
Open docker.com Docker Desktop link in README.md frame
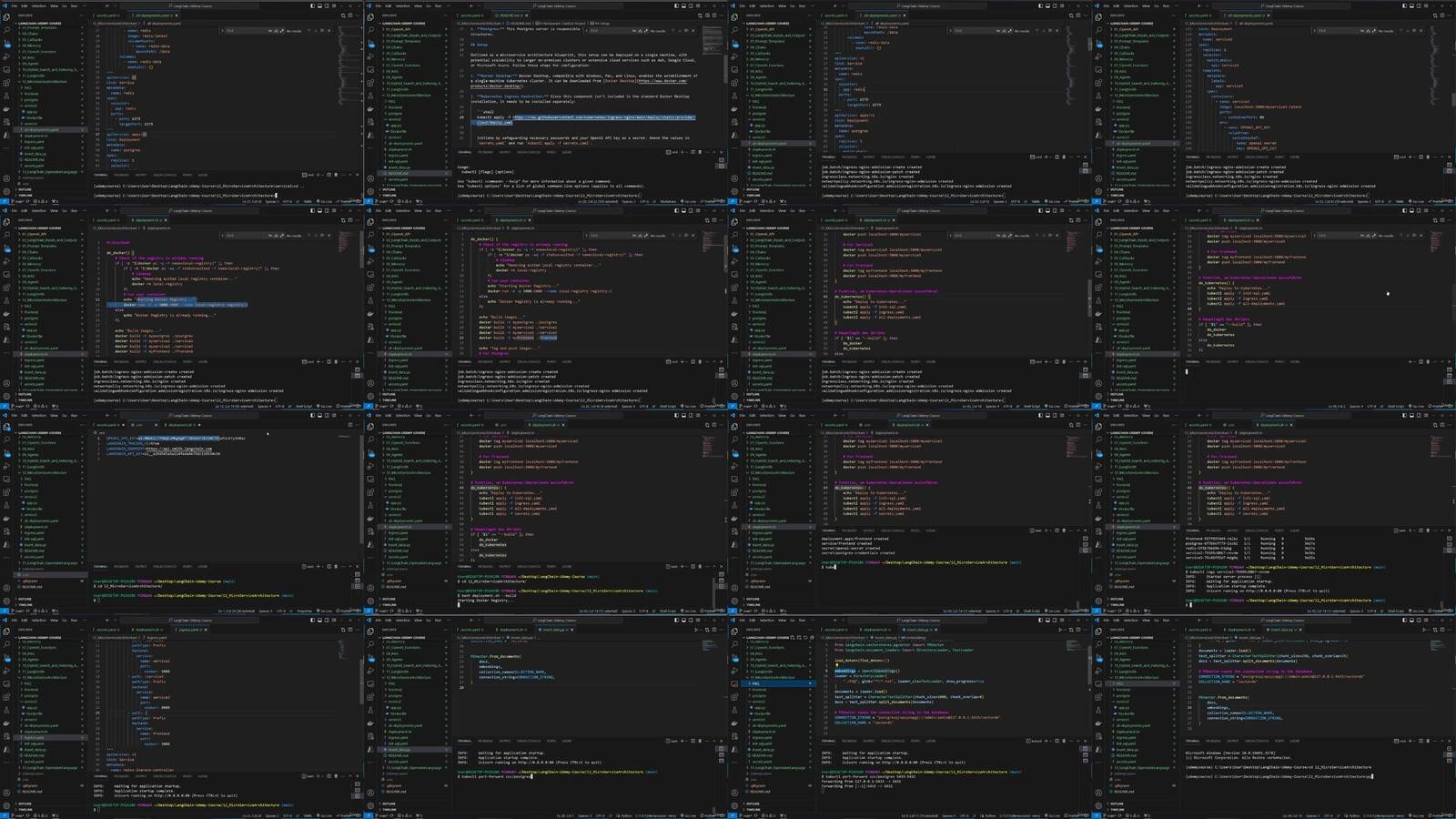[x=662, y=81]
